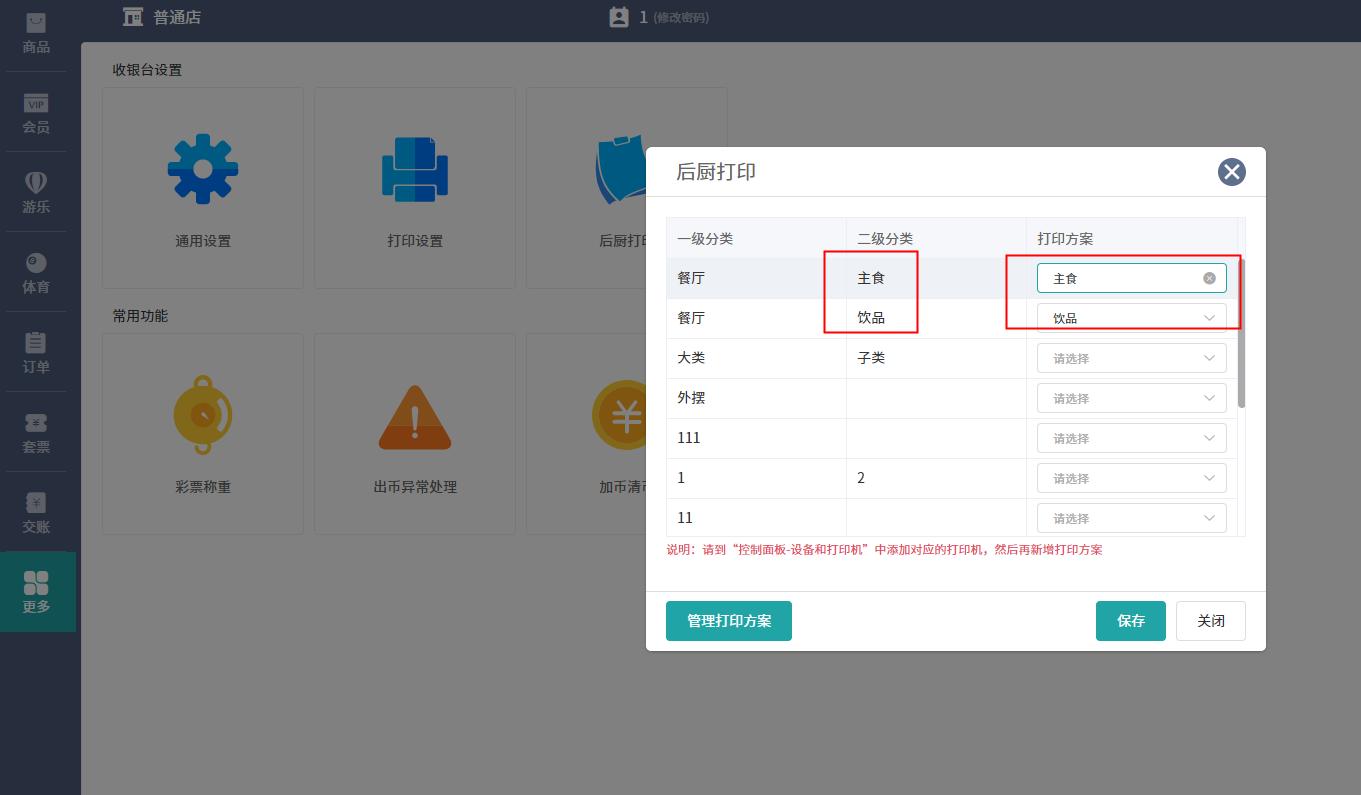Open the 体育 sidebar section
Viewport: 1361px width, 795px height.
(x=36, y=273)
